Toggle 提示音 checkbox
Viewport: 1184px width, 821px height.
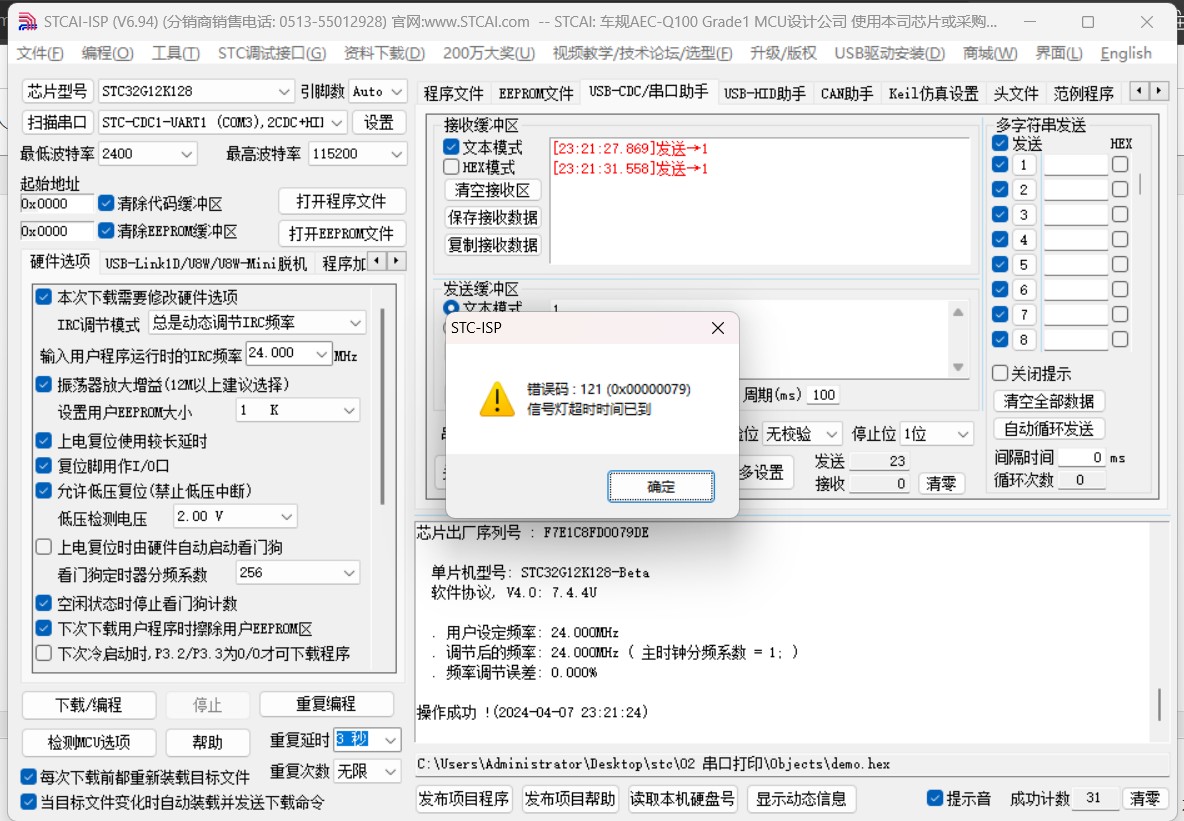[935, 798]
